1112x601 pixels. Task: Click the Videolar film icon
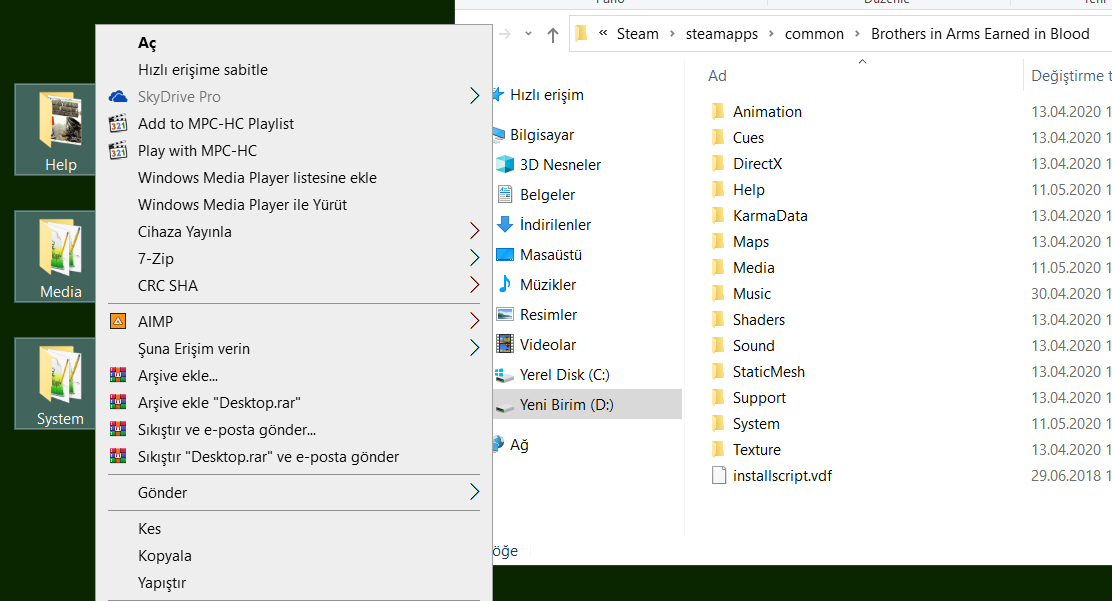click(x=504, y=344)
